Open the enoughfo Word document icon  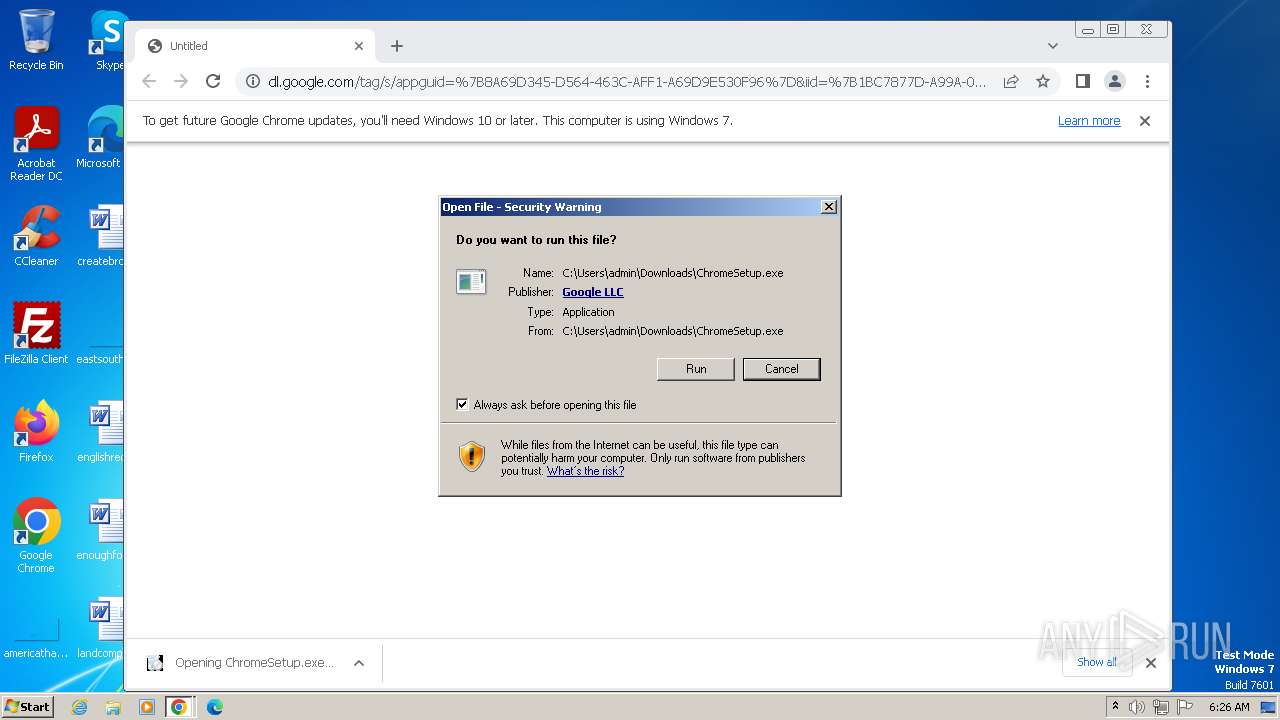[x=100, y=531]
